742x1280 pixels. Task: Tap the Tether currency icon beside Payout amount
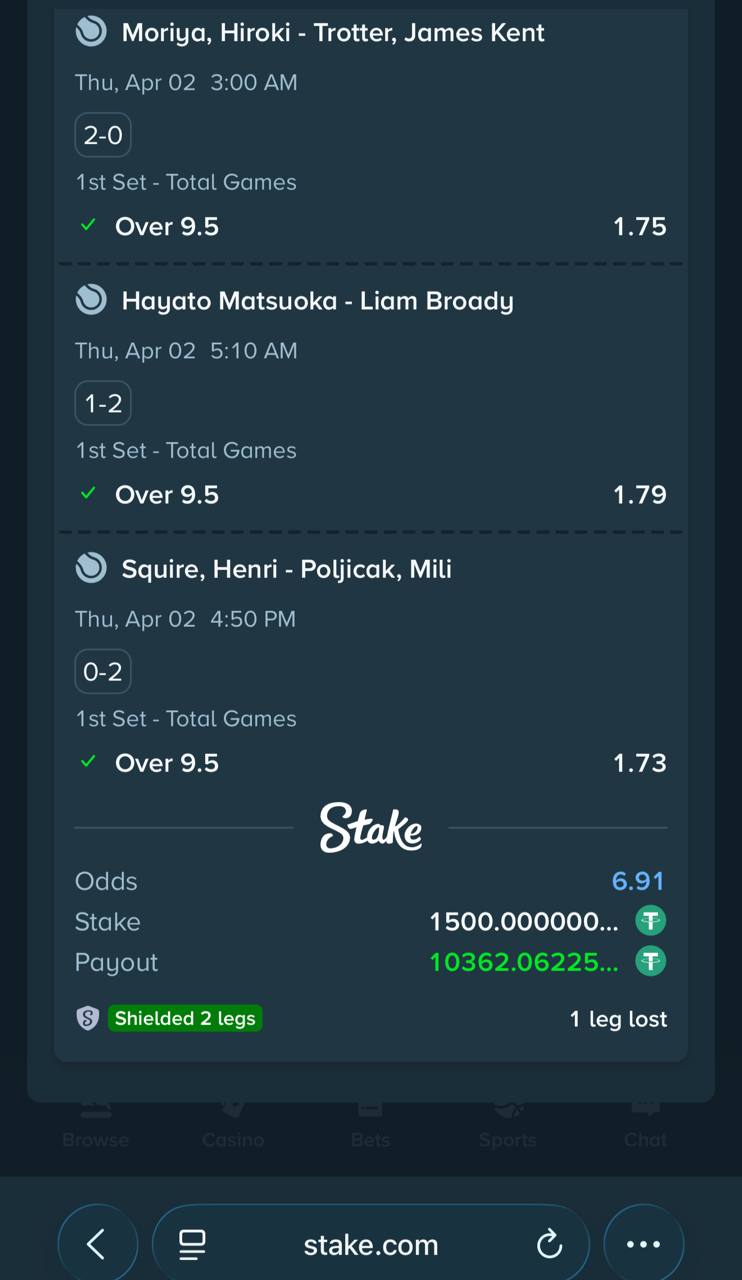[651, 962]
